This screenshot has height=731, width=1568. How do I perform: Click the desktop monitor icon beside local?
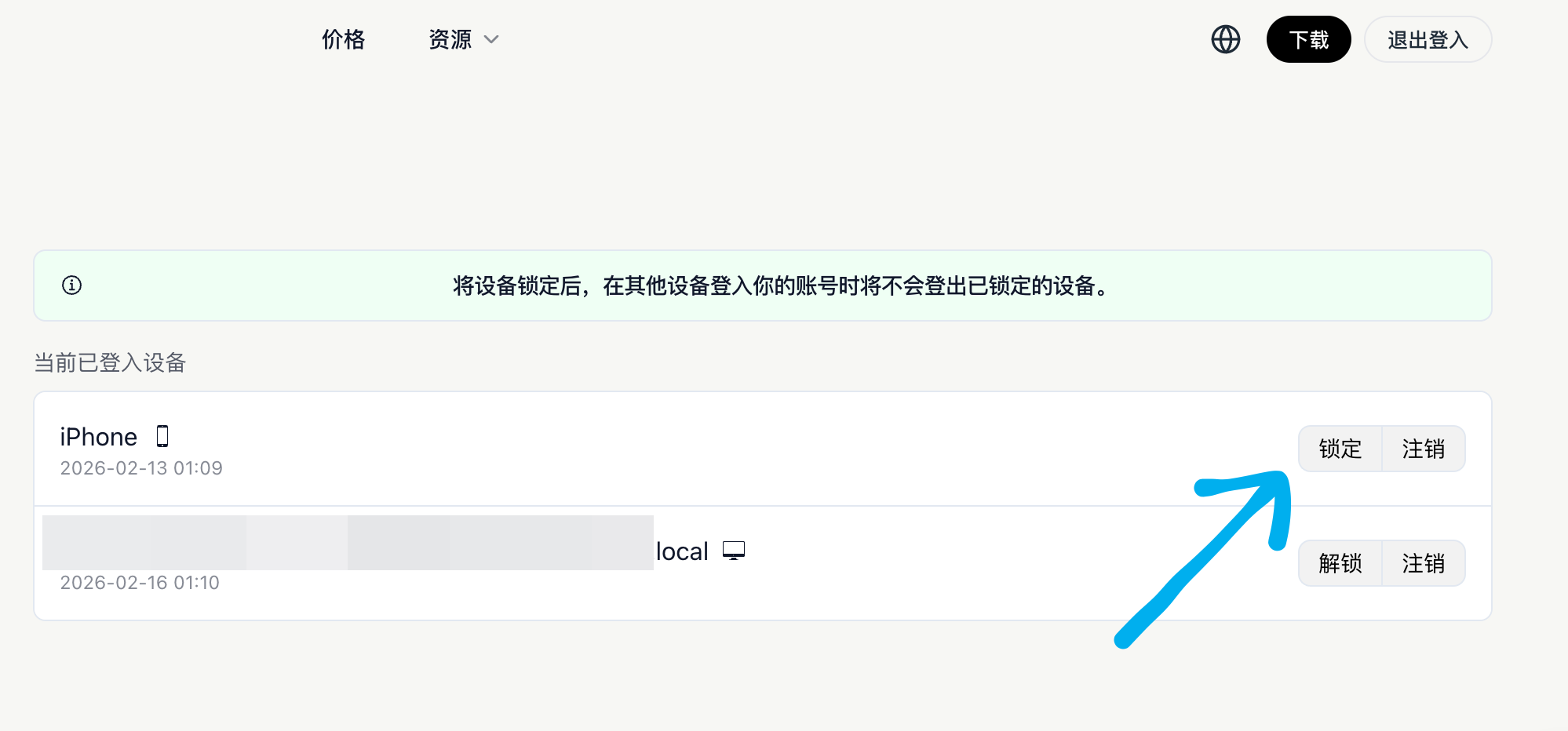click(734, 551)
